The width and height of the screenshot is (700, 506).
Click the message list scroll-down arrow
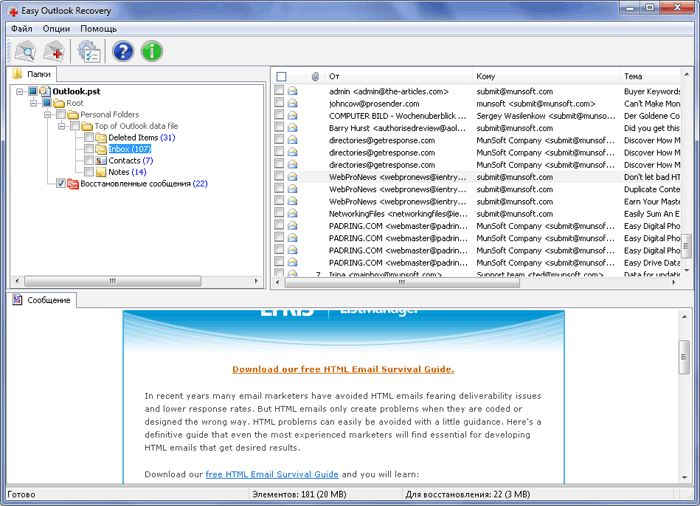(686, 271)
